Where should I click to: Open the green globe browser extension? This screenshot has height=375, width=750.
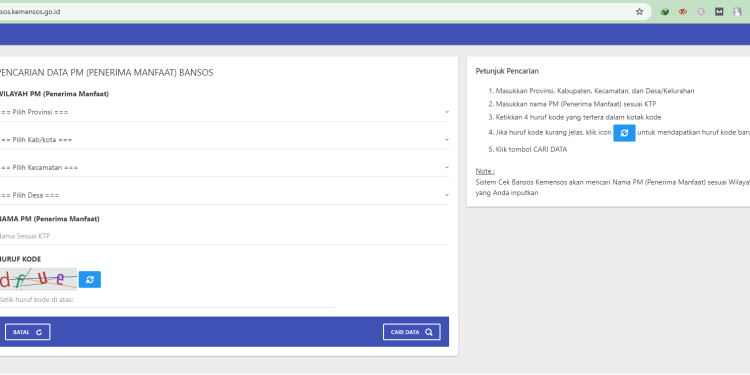coord(665,12)
